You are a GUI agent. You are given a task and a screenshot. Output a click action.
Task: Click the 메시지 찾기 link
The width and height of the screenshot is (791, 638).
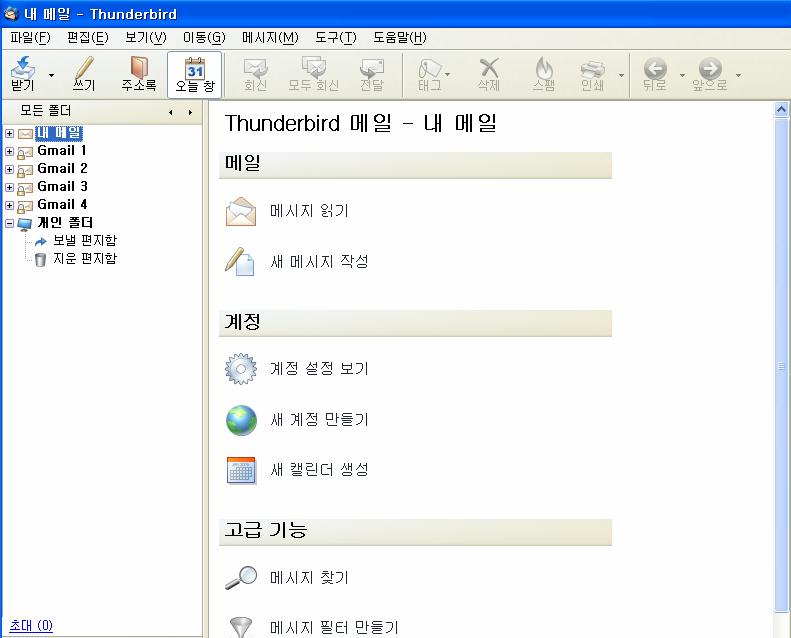pos(309,577)
